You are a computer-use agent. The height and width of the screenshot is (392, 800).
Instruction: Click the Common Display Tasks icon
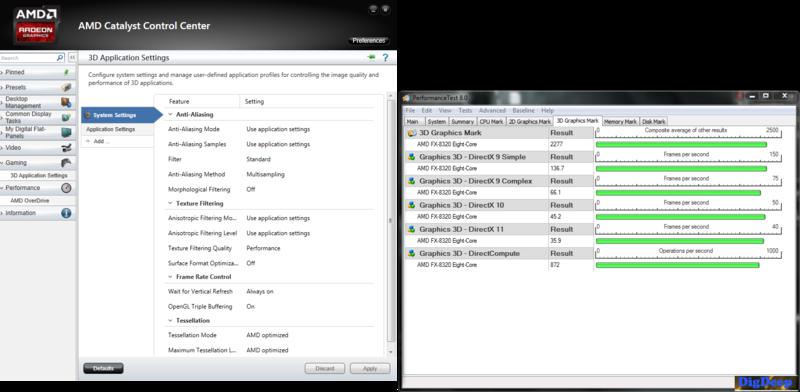[x=66, y=117]
